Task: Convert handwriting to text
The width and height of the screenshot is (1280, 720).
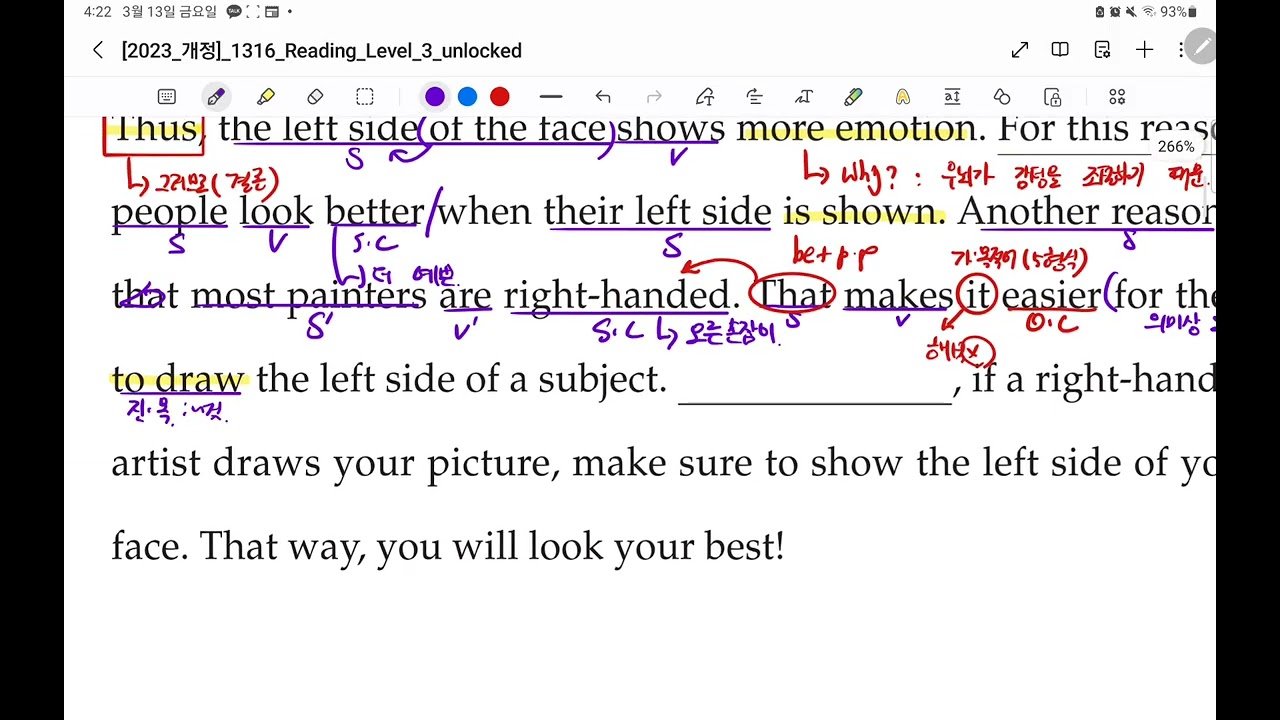Action: [x=804, y=97]
